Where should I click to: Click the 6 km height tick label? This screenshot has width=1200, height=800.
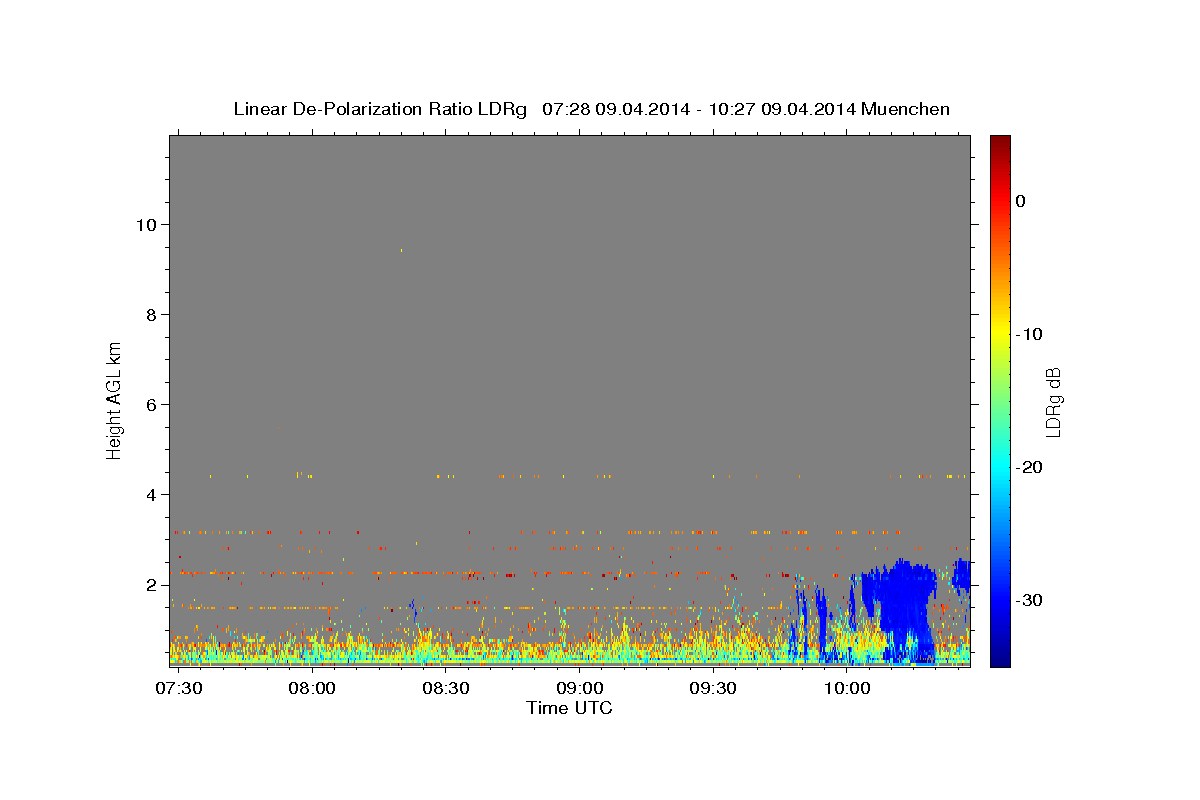tap(149, 404)
